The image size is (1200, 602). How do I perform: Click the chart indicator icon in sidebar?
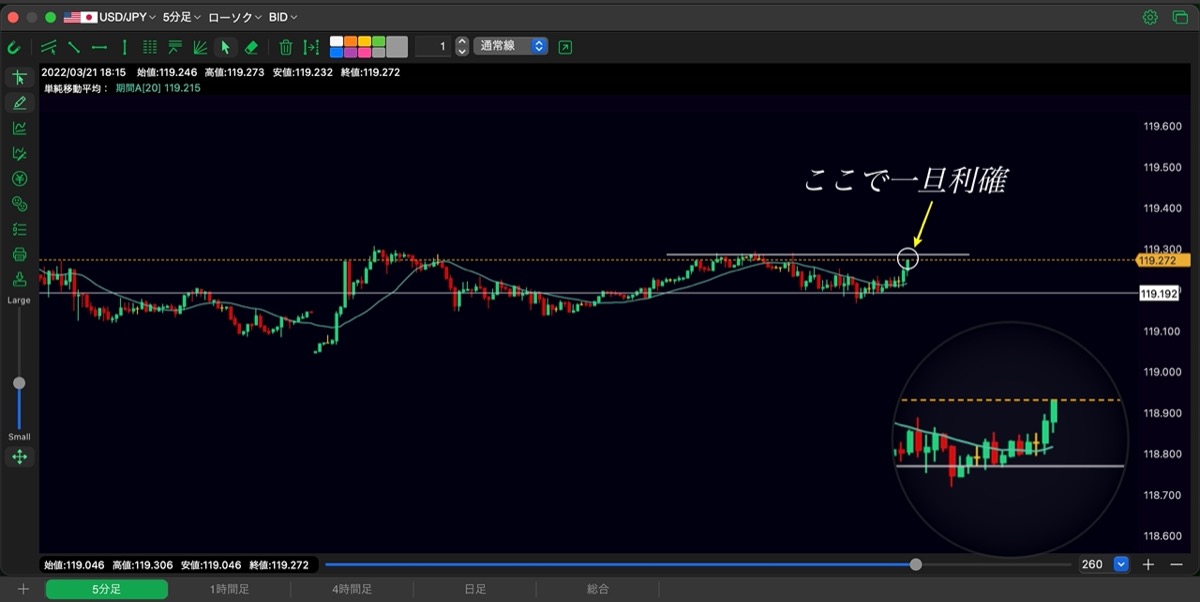point(19,128)
